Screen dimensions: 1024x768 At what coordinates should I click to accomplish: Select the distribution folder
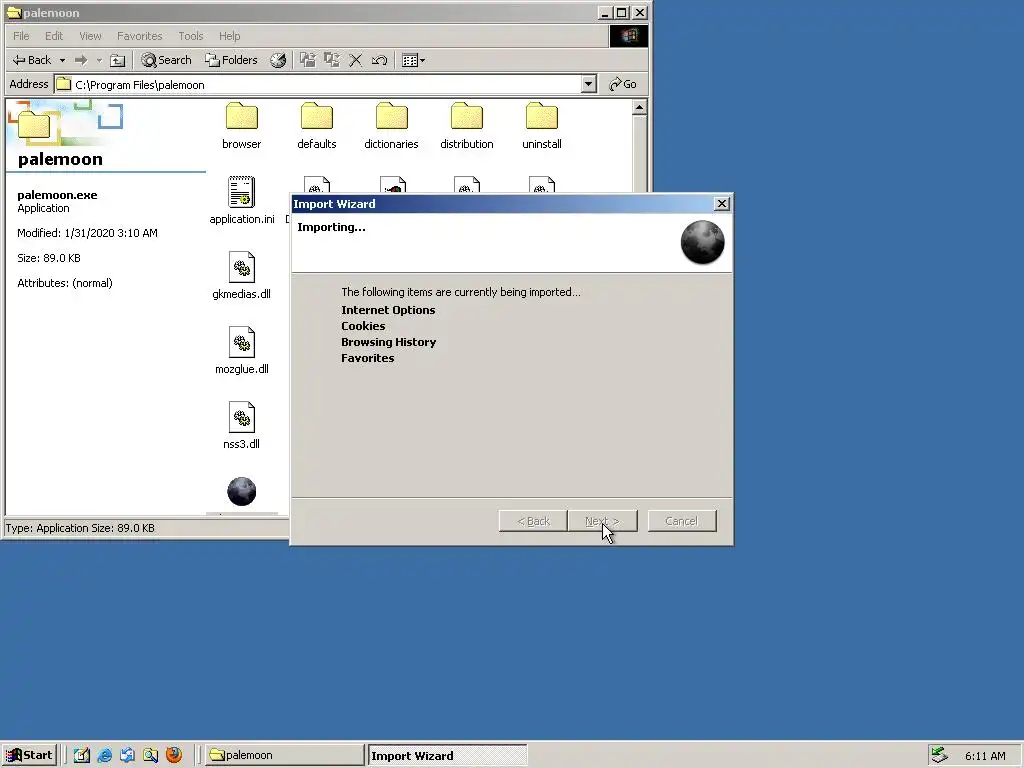click(x=467, y=125)
